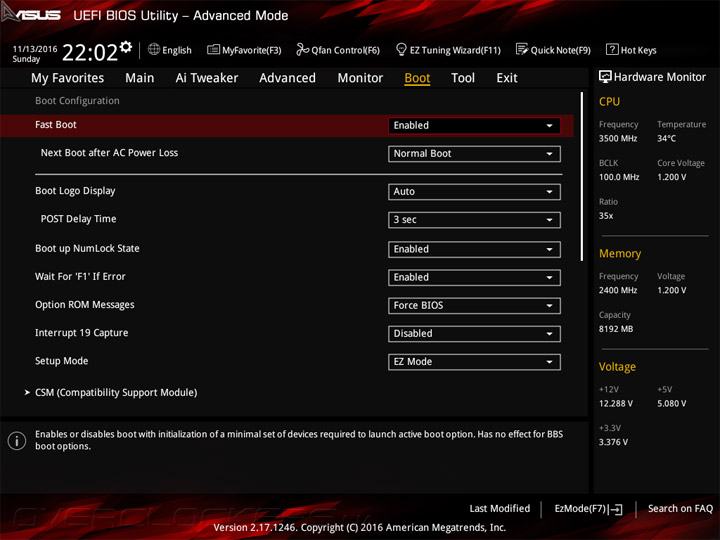
Task: Open the Wait For 'F1' If Error dropdown
Action: click(x=474, y=277)
